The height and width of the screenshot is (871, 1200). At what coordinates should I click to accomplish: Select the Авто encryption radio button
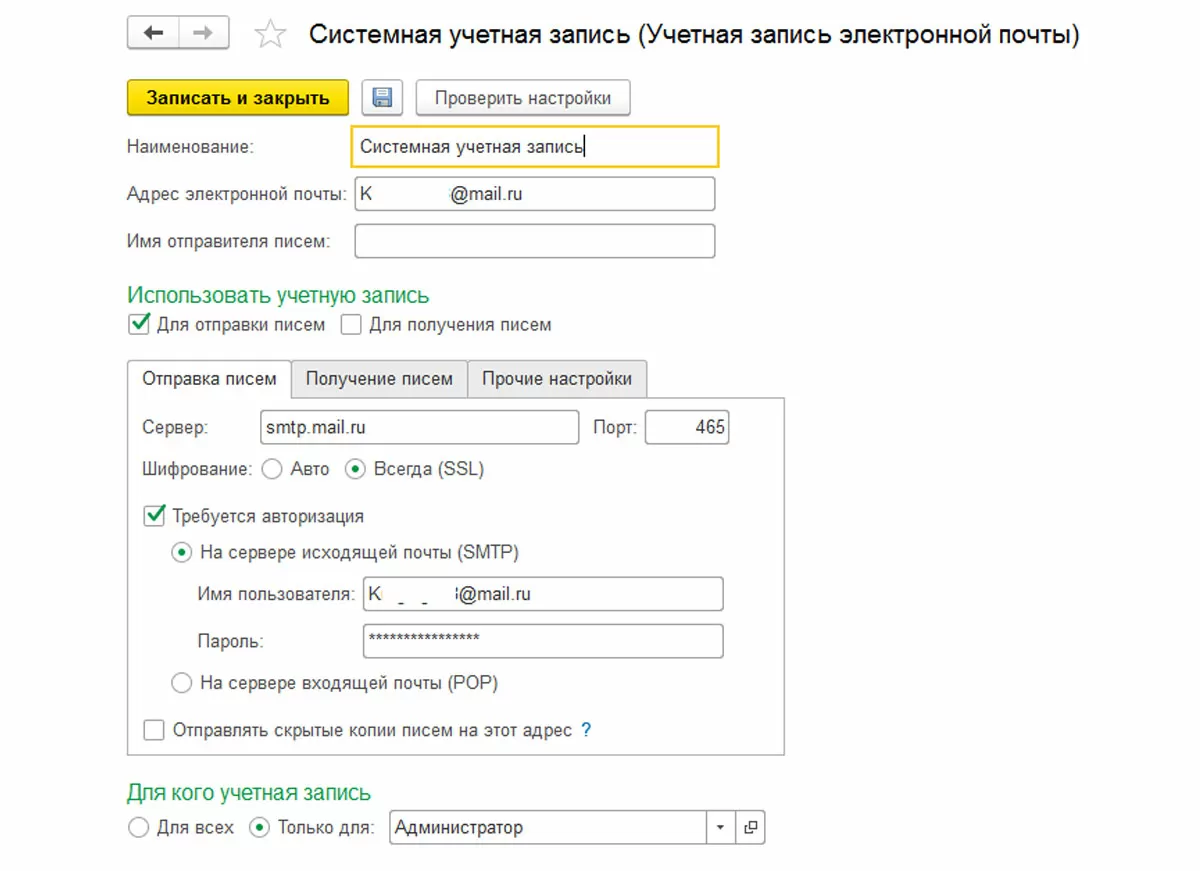point(270,468)
